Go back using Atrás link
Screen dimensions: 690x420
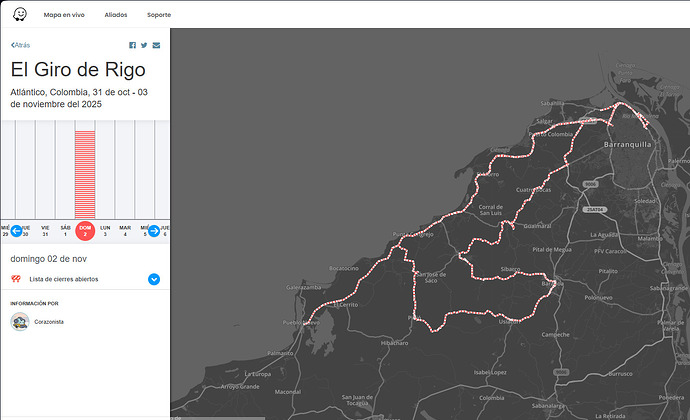coord(22,45)
